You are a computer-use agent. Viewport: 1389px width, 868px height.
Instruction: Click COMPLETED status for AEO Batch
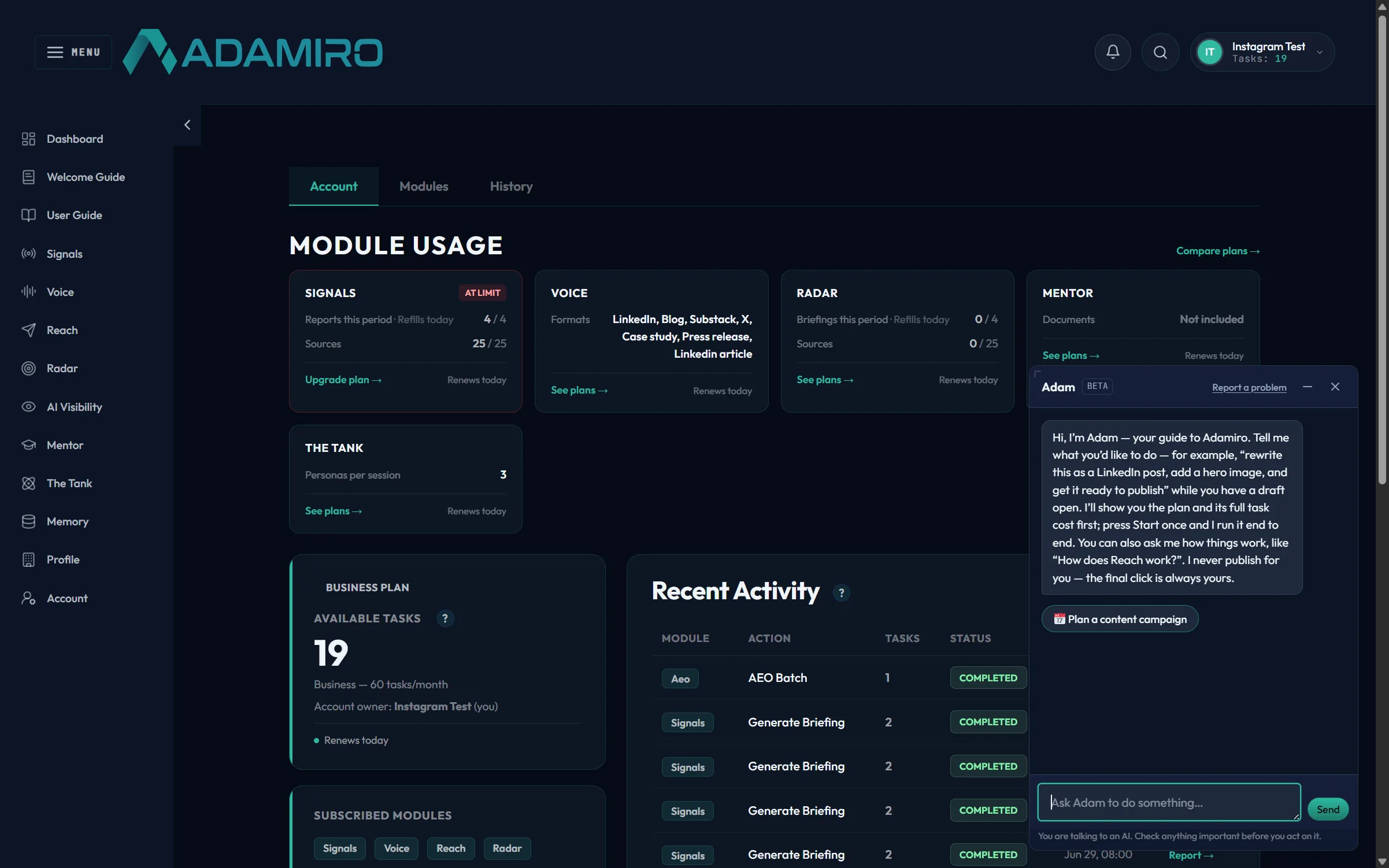[x=988, y=678]
